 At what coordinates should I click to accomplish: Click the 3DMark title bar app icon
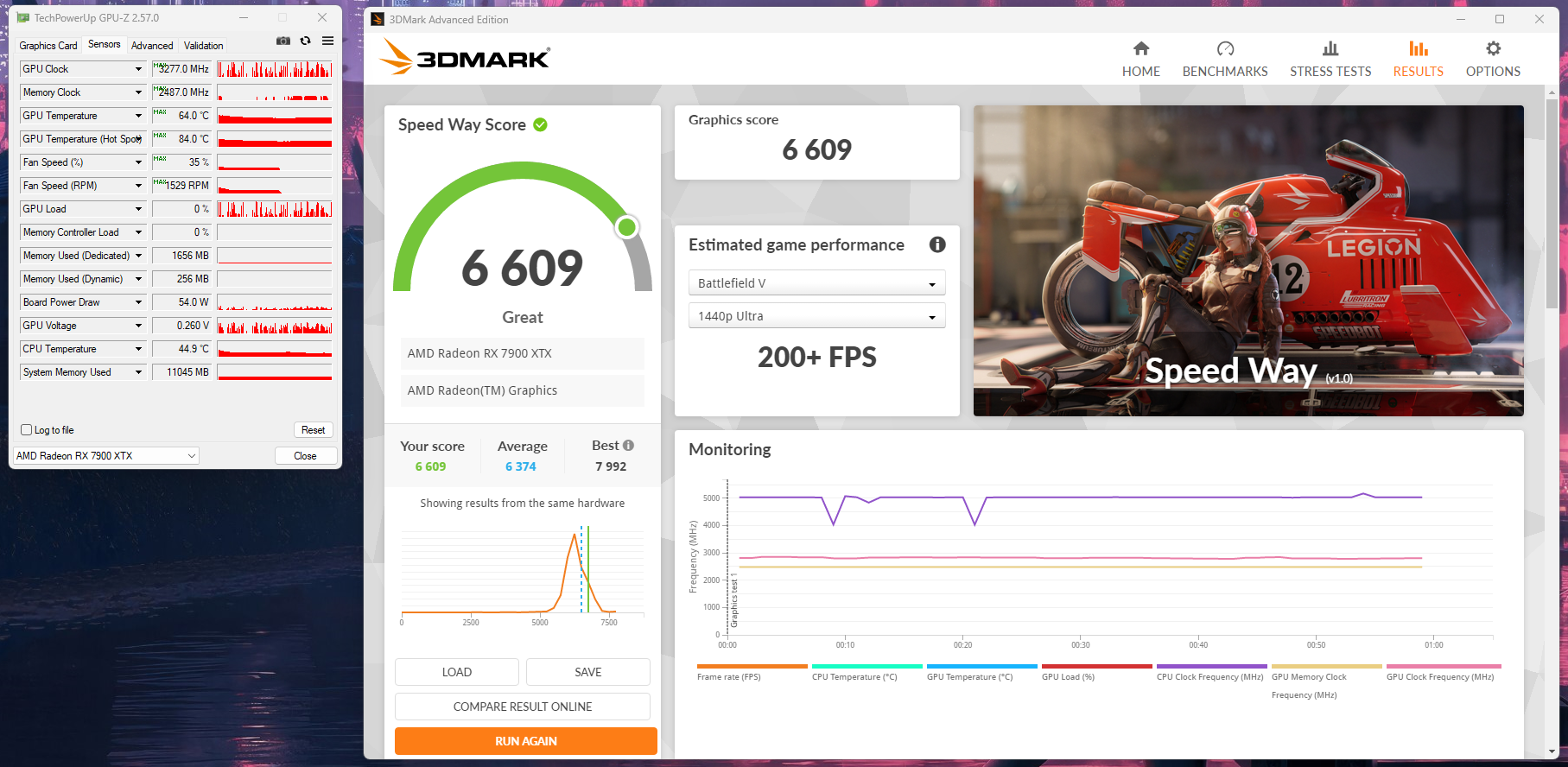coord(378,19)
